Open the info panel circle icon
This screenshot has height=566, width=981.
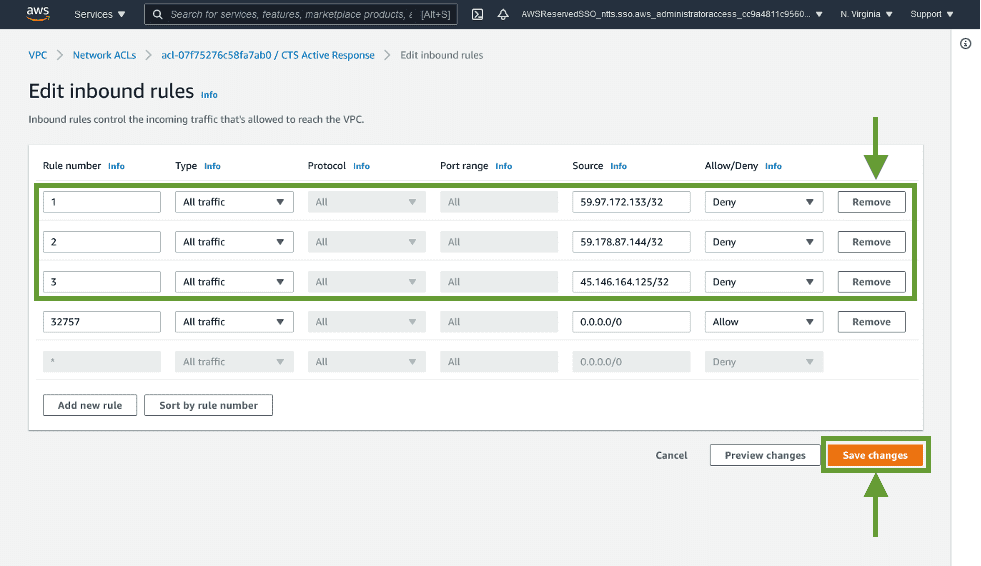click(x=965, y=43)
